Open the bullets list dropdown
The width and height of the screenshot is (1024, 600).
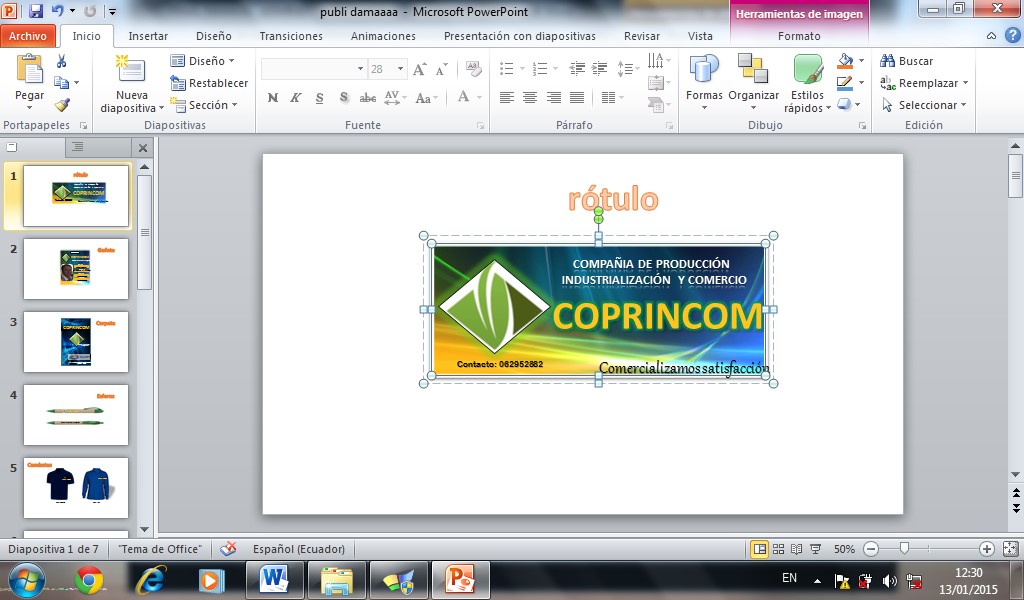pyautogui.click(x=522, y=69)
